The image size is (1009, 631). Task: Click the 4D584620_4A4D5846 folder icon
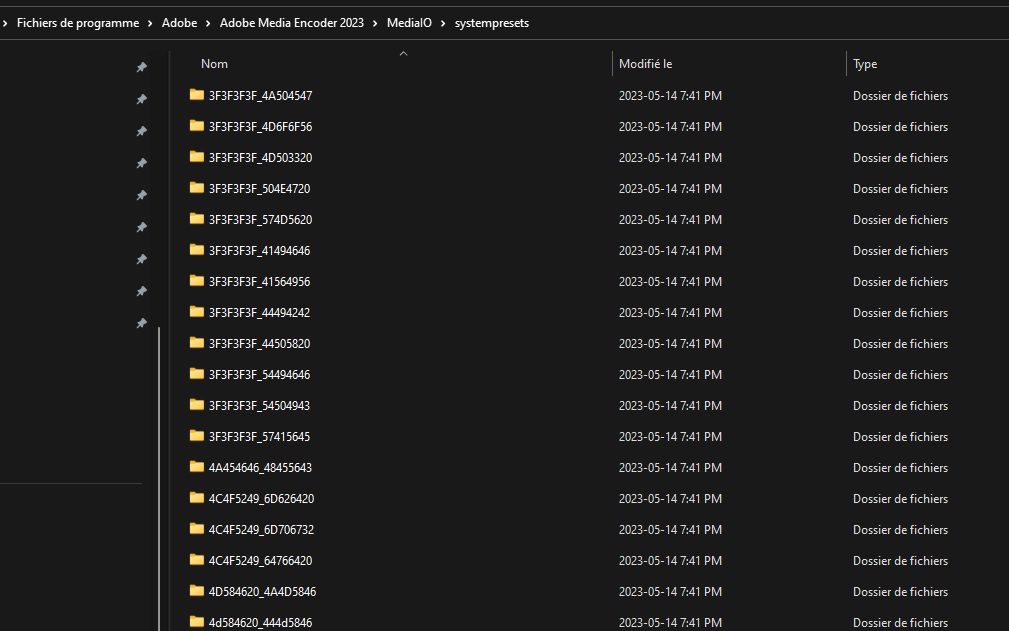[197, 590]
